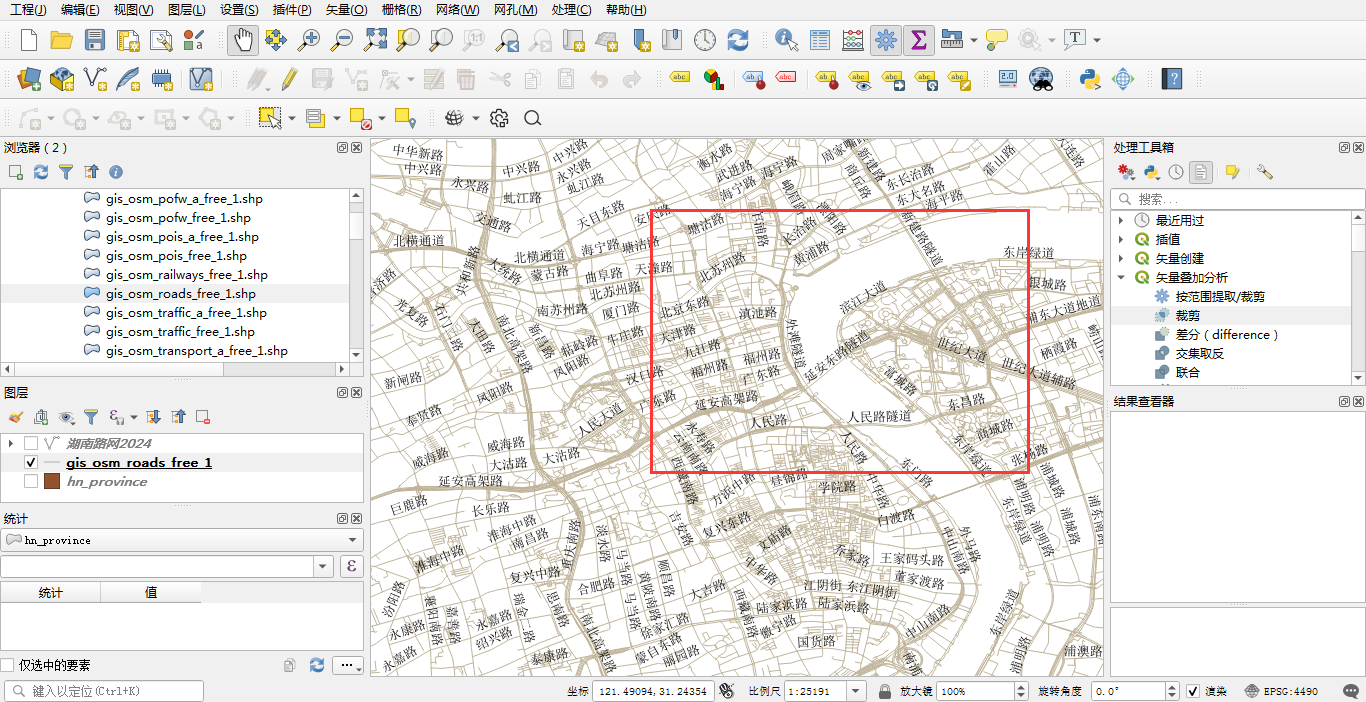Click the 键入以定位 locator search box
Image resolution: width=1366 pixels, height=702 pixels.
(x=104, y=691)
